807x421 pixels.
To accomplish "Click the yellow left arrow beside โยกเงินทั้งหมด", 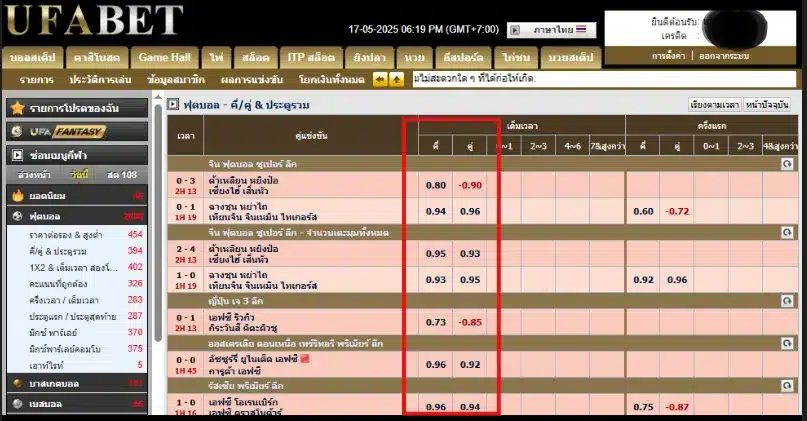I will tap(380, 80).
